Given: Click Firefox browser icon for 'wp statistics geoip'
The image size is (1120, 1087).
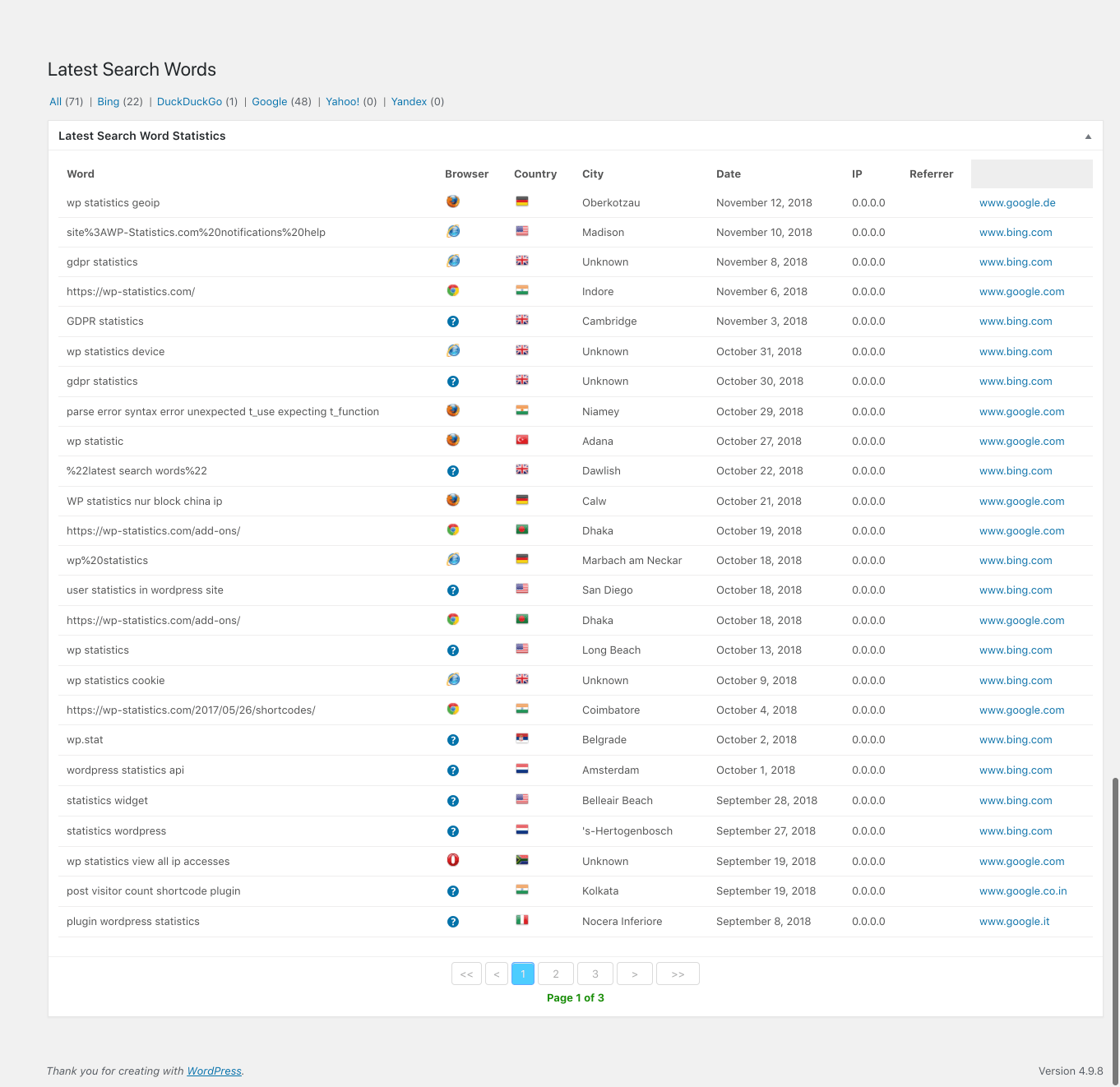Looking at the screenshot, I should (x=453, y=201).
